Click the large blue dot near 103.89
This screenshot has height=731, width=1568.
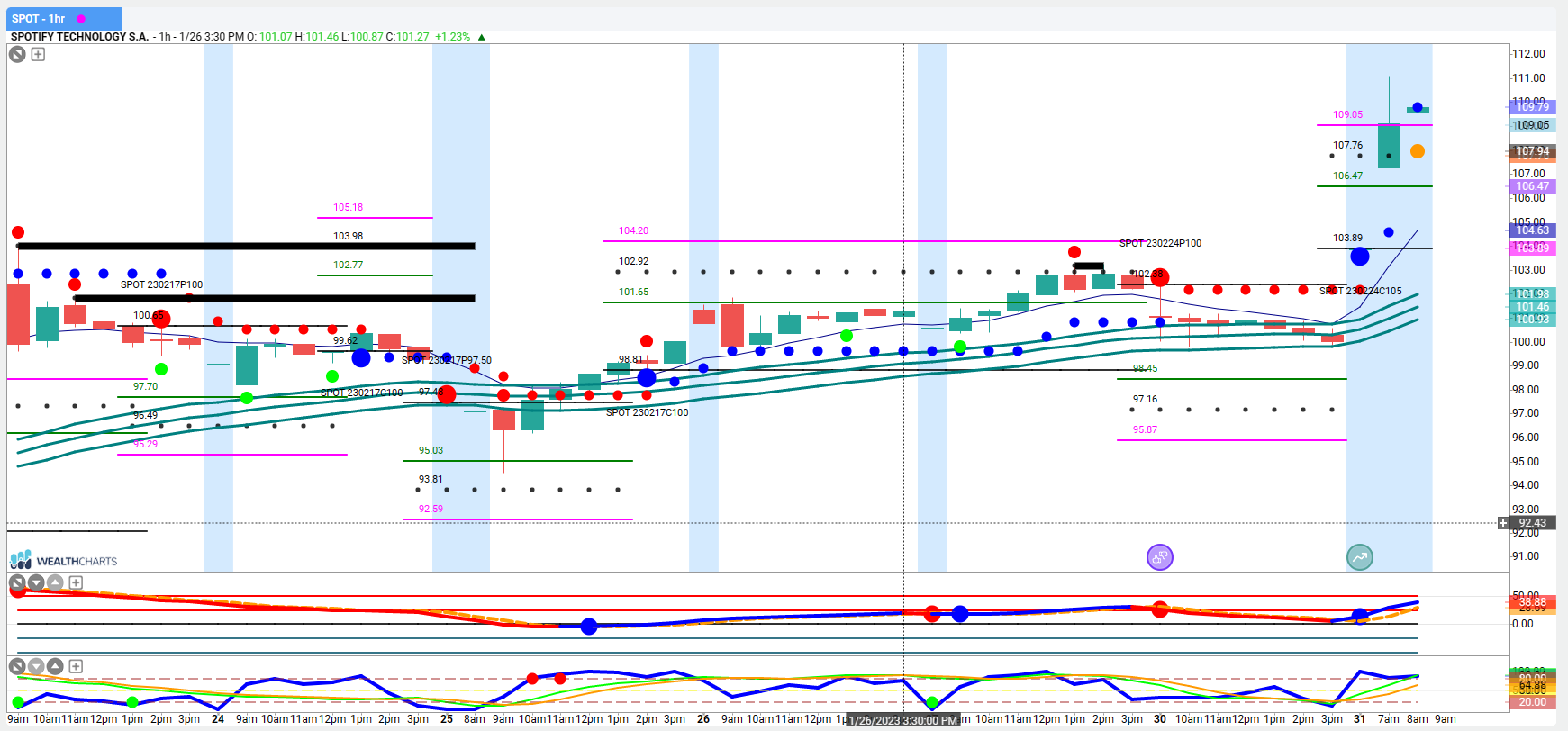coord(1360,257)
